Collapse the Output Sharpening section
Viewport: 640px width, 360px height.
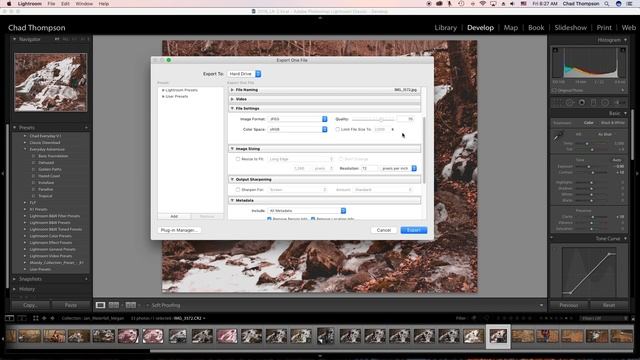(232, 180)
